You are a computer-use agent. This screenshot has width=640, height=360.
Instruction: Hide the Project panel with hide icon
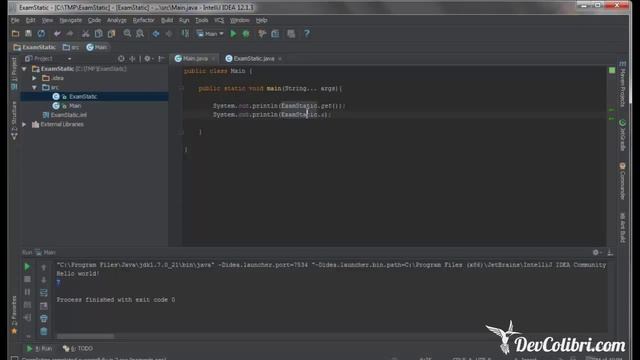pyautogui.click(x=161, y=59)
